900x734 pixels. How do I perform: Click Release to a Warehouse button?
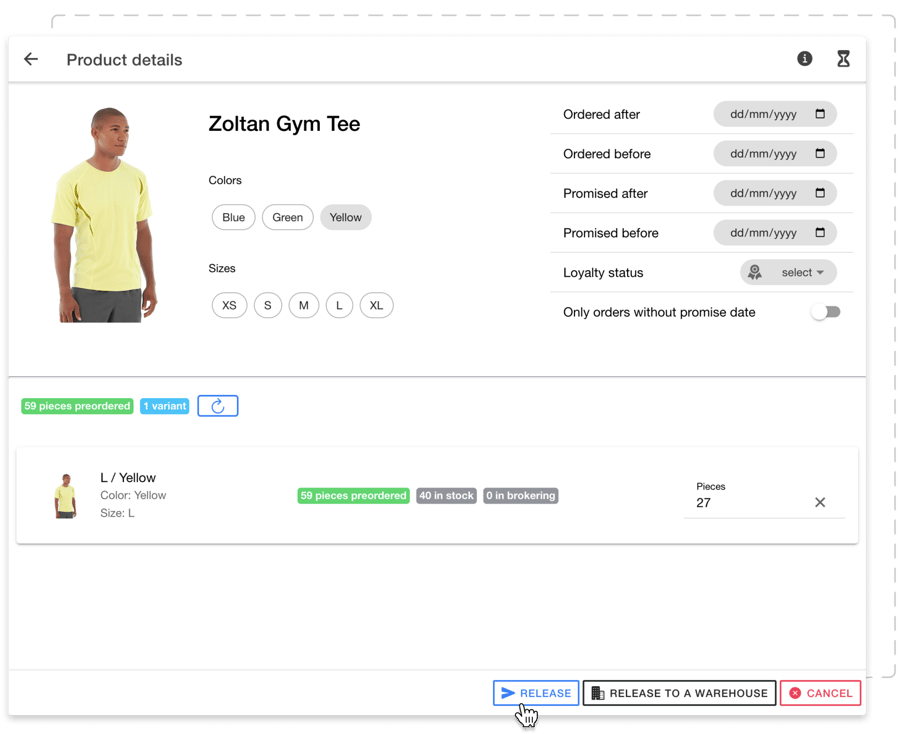(x=679, y=693)
